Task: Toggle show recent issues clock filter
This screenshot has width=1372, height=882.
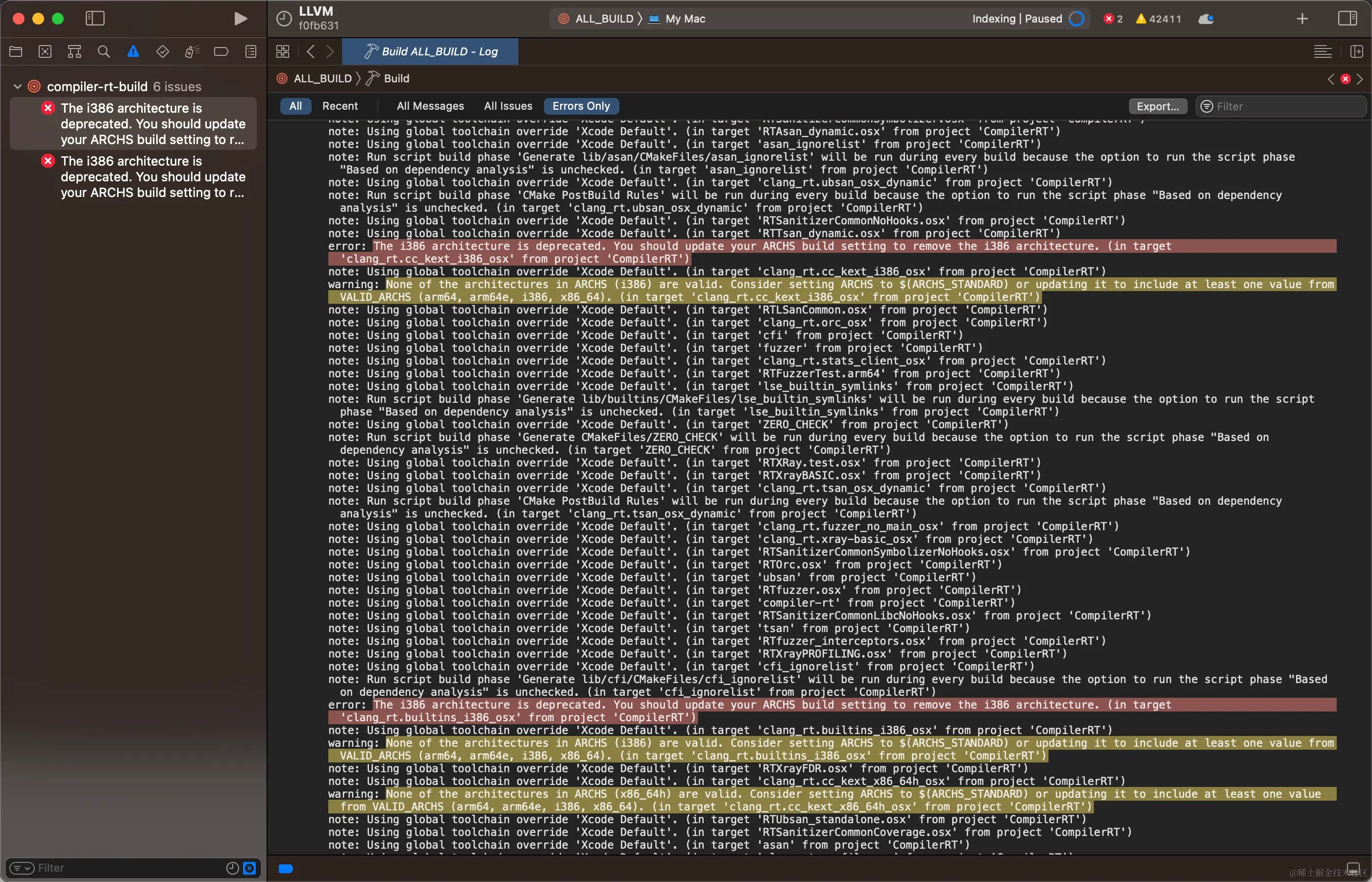Action: [x=232, y=868]
